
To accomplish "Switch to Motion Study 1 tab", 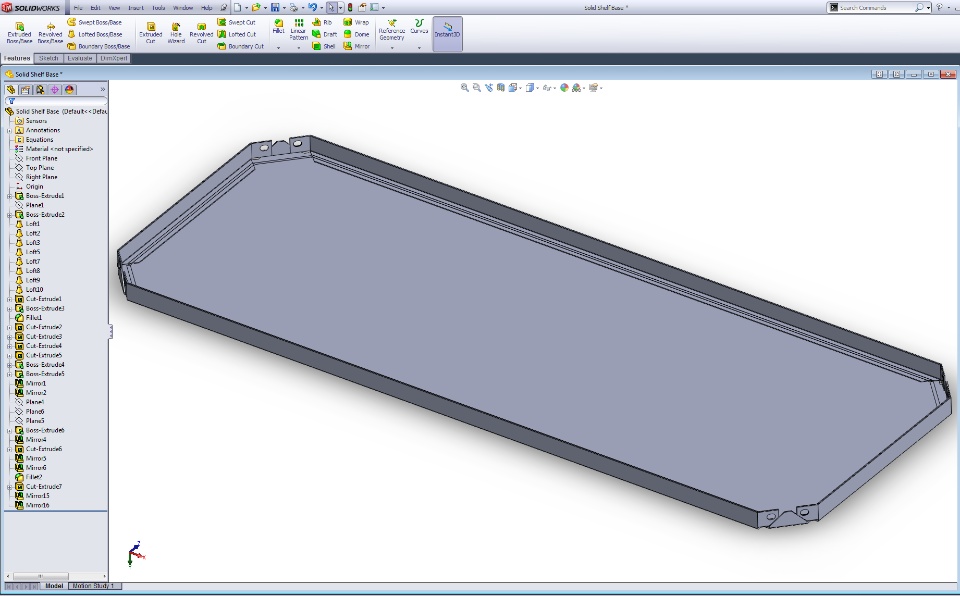I will 94,586.
